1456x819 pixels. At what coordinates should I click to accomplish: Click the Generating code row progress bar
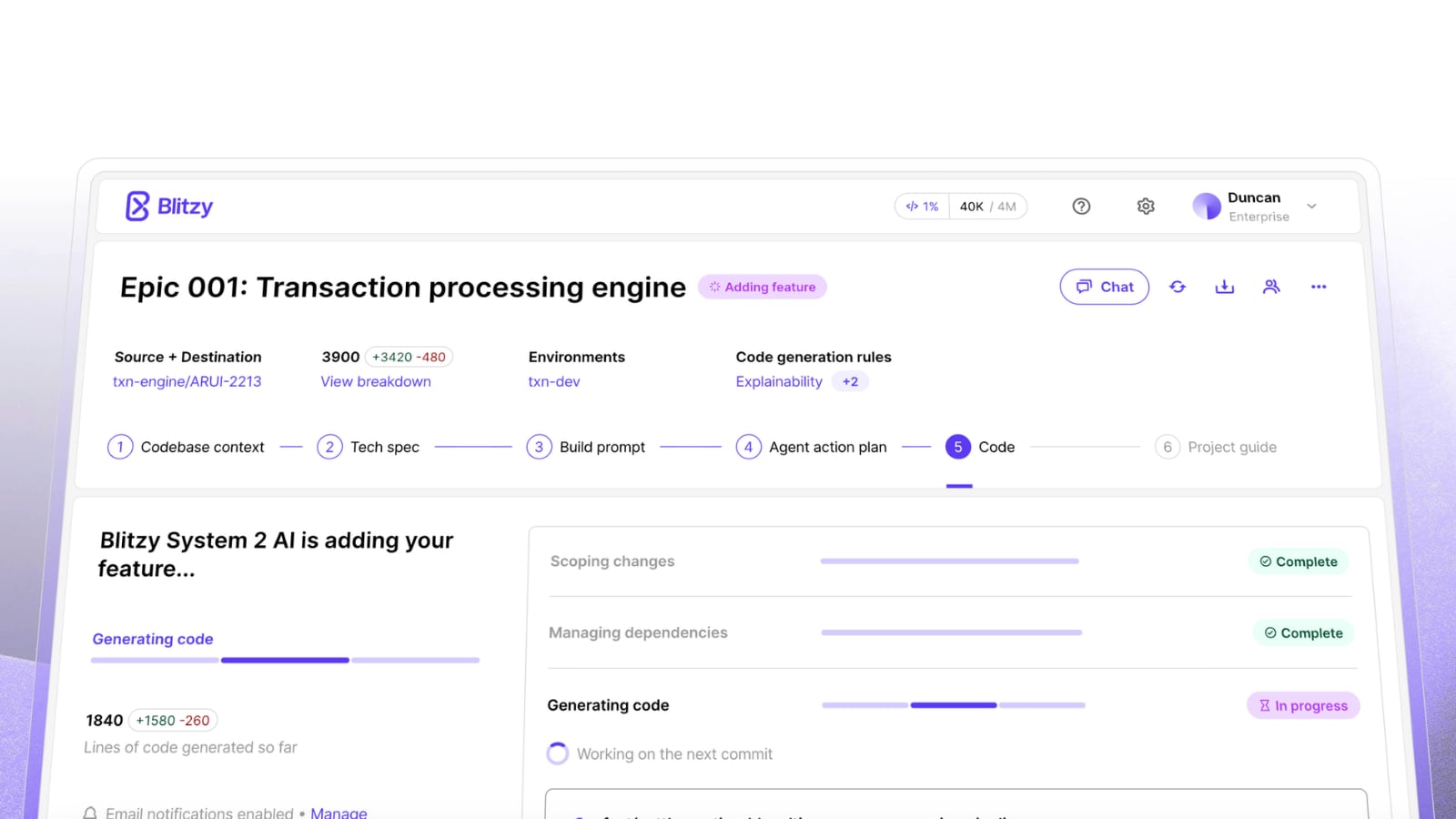point(954,705)
